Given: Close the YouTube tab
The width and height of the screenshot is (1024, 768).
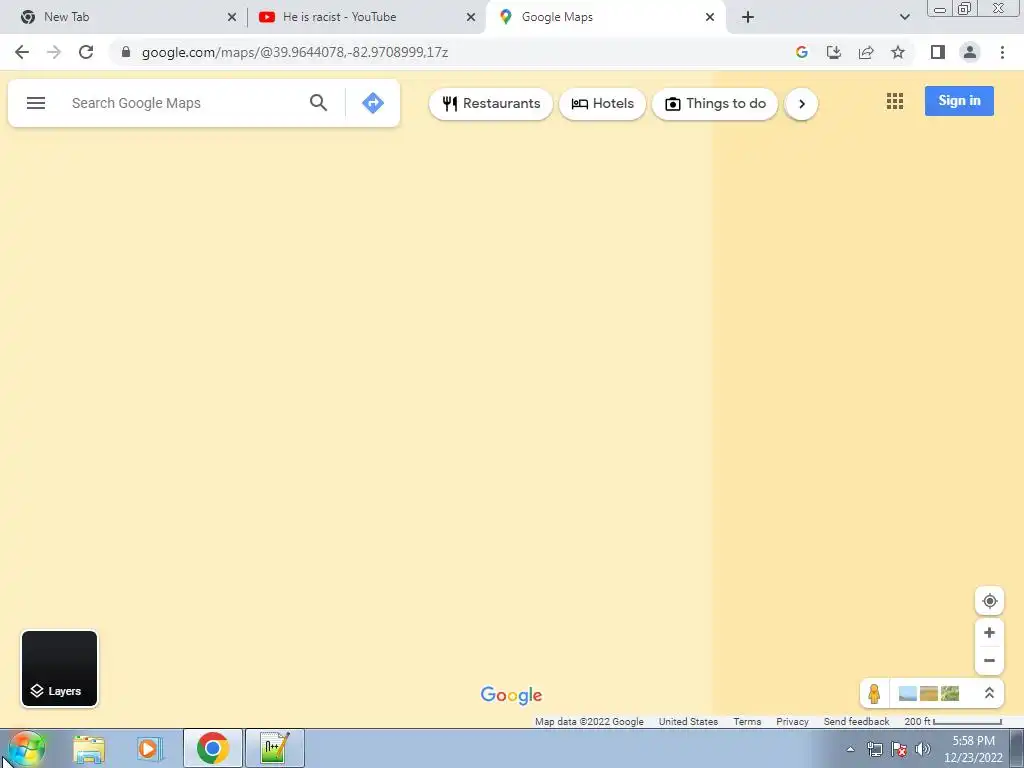Looking at the screenshot, I should point(471,18).
